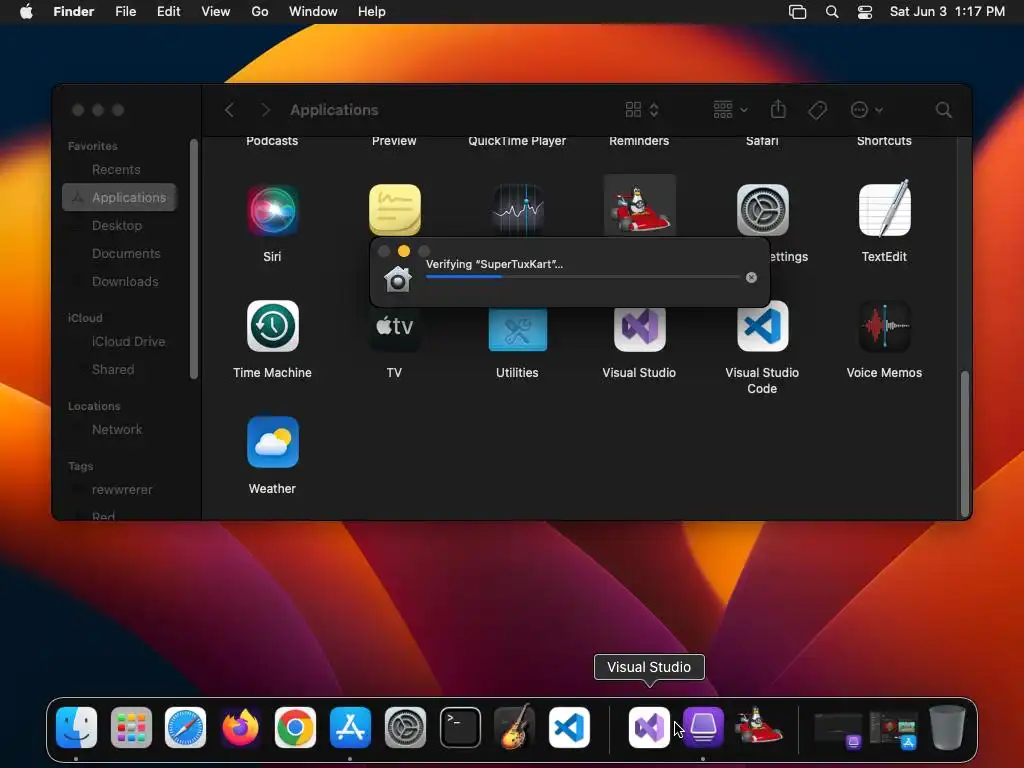This screenshot has width=1024, height=768.
Task: Open the Stocks app icon
Action: coord(517,210)
